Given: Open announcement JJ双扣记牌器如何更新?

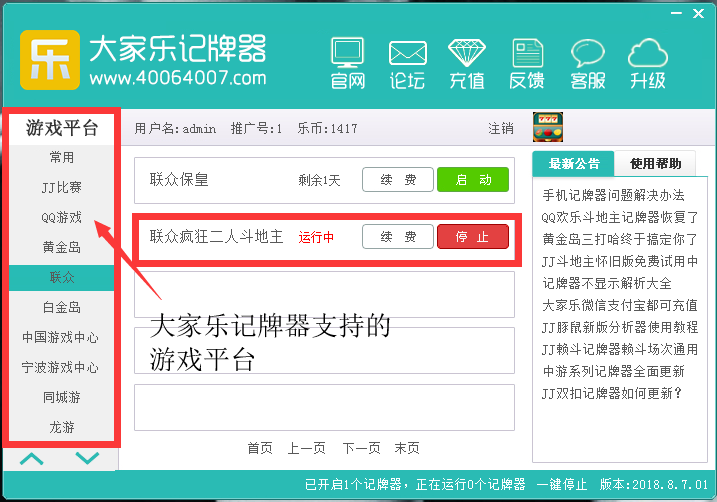Looking at the screenshot, I should click(612, 393).
